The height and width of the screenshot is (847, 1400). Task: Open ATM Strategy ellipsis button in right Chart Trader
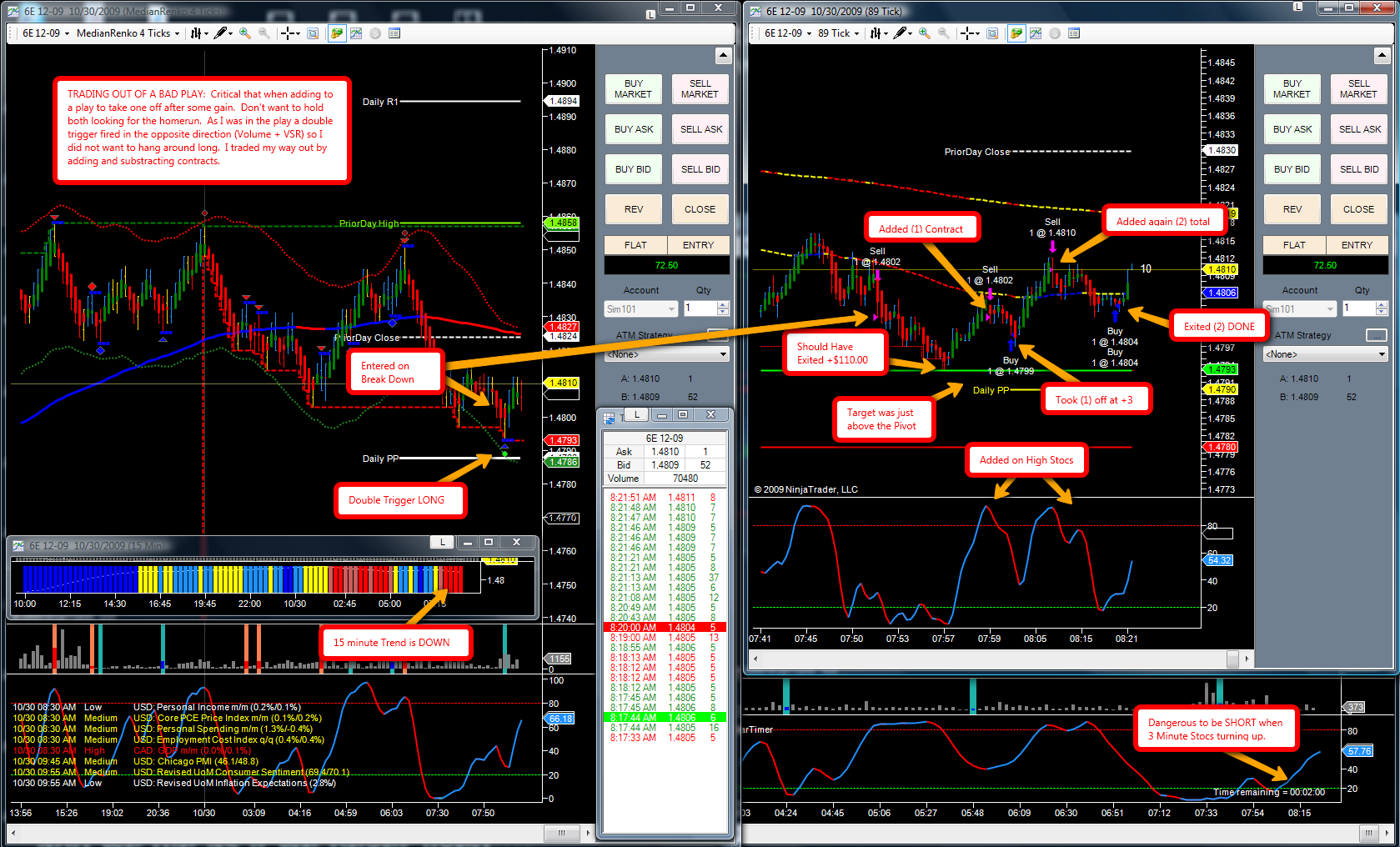[1377, 335]
